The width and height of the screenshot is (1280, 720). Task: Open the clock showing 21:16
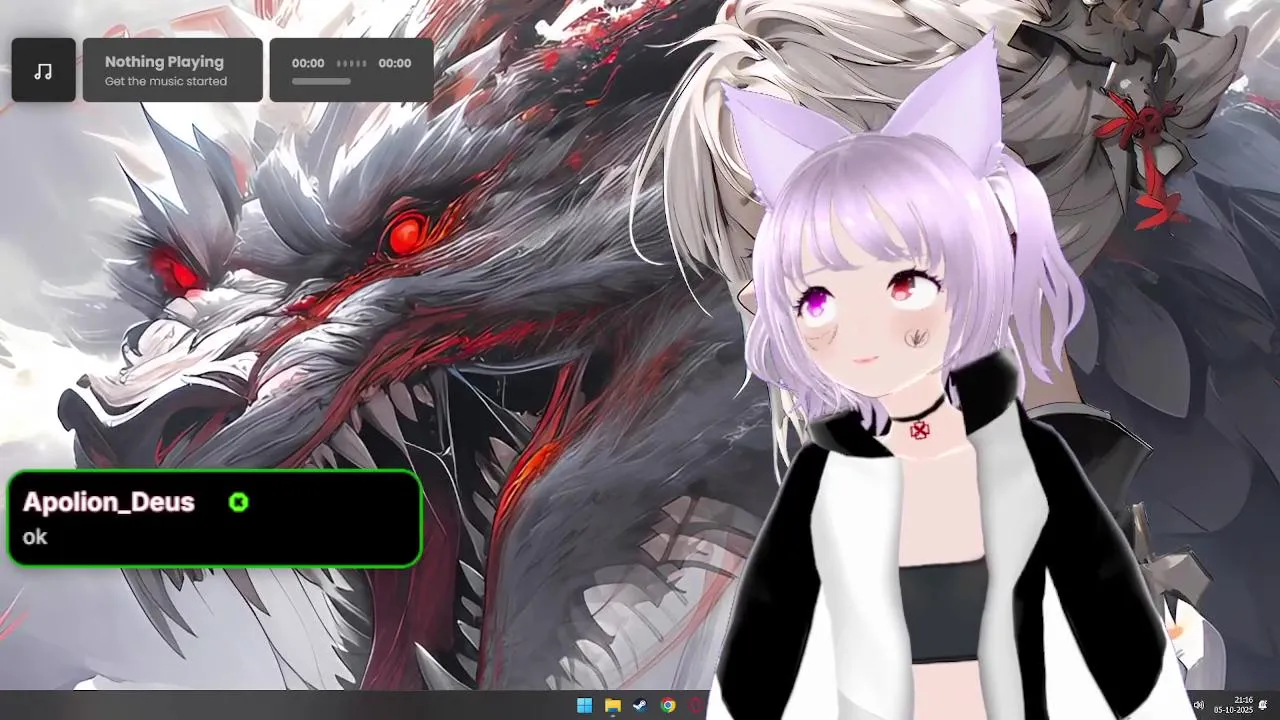[1234, 705]
